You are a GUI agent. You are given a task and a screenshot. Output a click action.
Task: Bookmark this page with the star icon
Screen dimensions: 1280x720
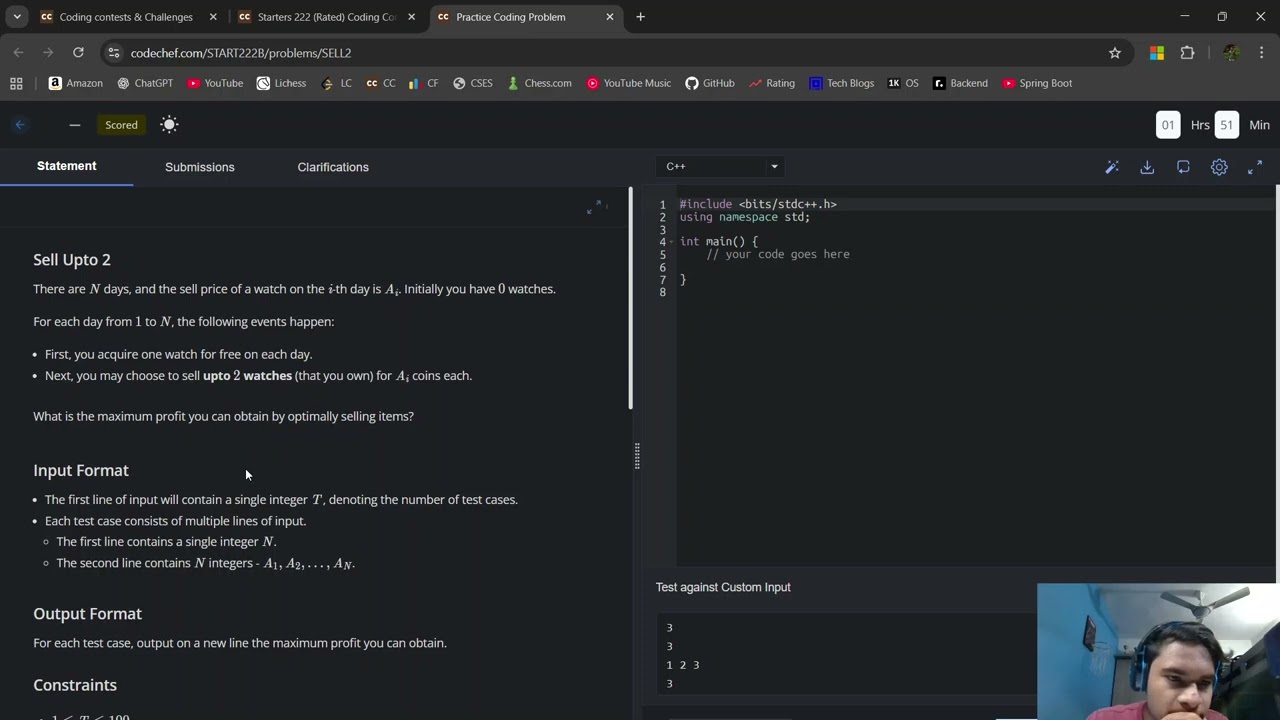point(1115,53)
